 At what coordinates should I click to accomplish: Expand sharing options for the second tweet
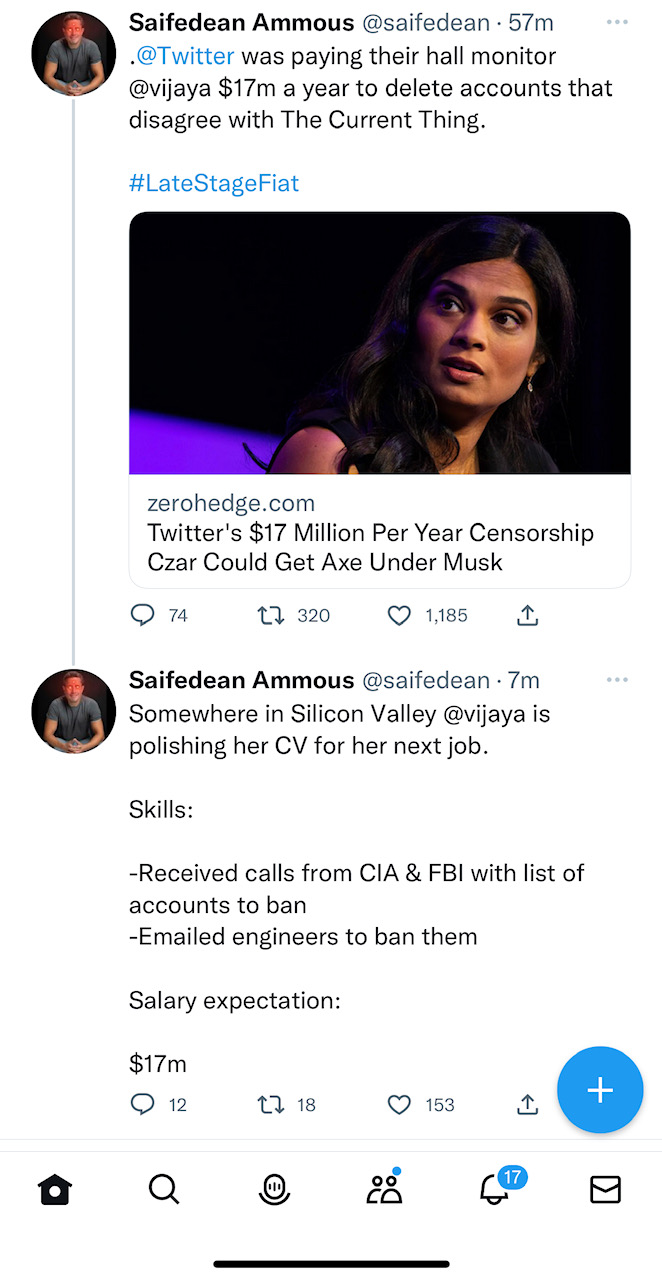(527, 1104)
